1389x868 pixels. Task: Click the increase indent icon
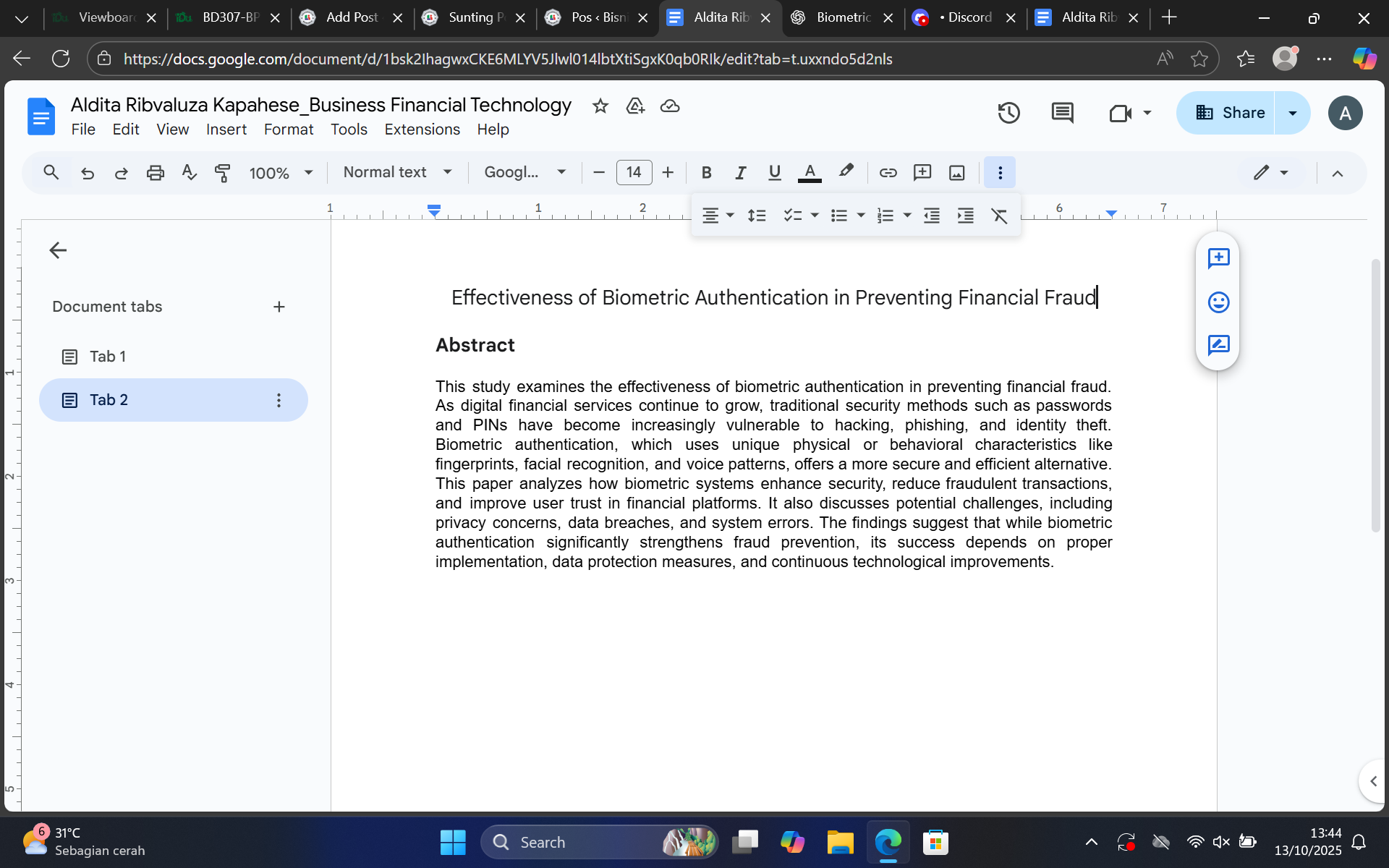965,216
